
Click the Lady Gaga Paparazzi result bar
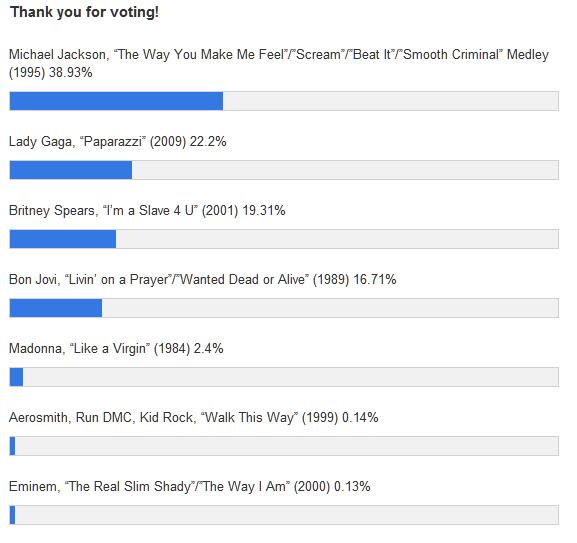284,170
